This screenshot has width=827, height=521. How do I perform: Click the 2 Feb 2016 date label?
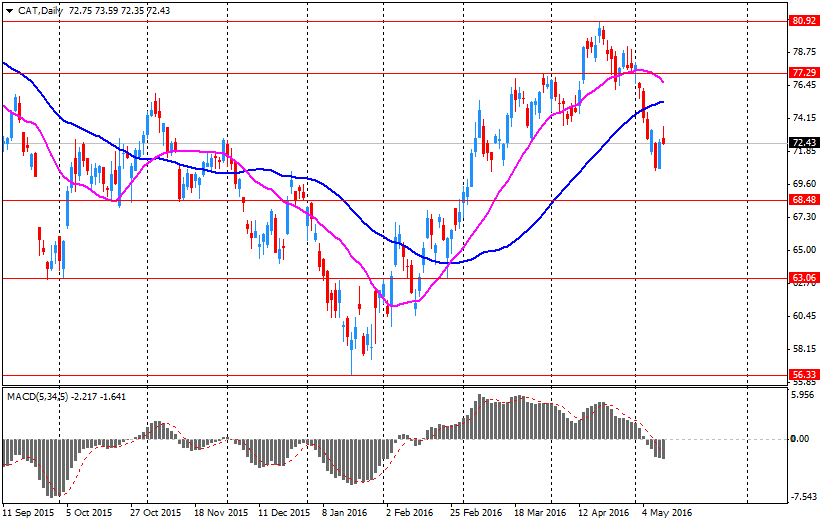(x=409, y=513)
